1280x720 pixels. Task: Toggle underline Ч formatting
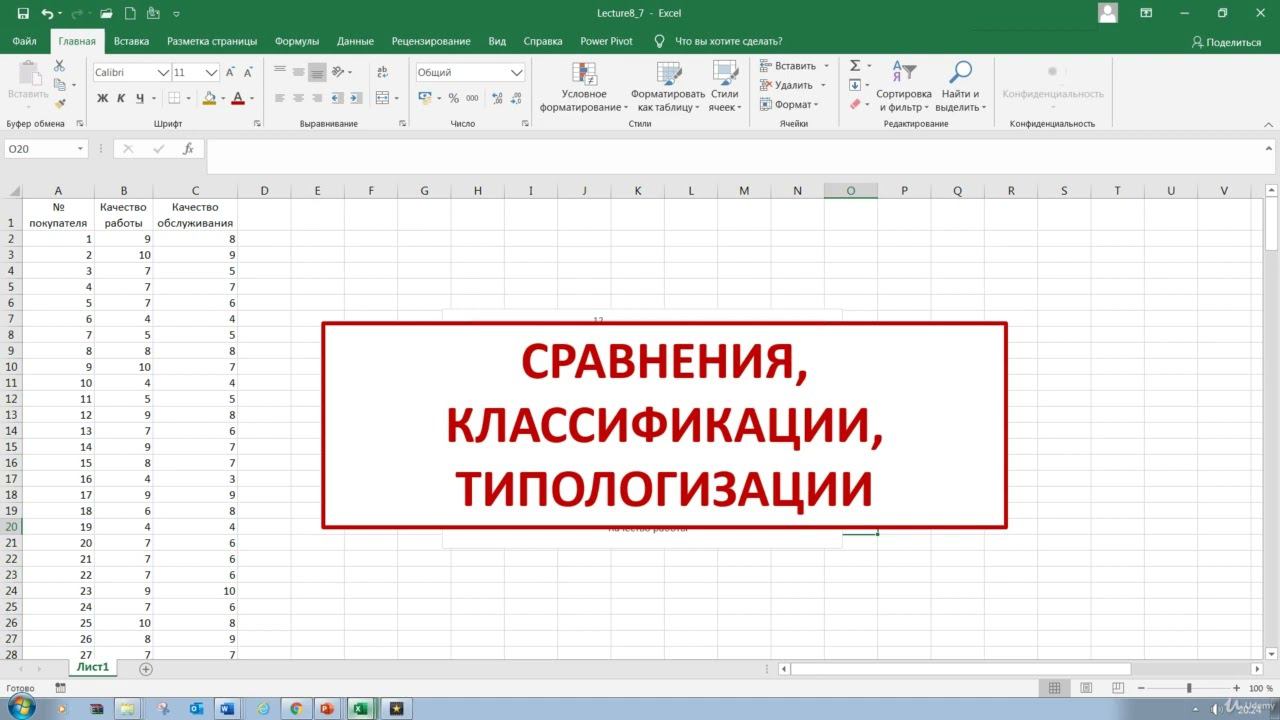point(140,98)
